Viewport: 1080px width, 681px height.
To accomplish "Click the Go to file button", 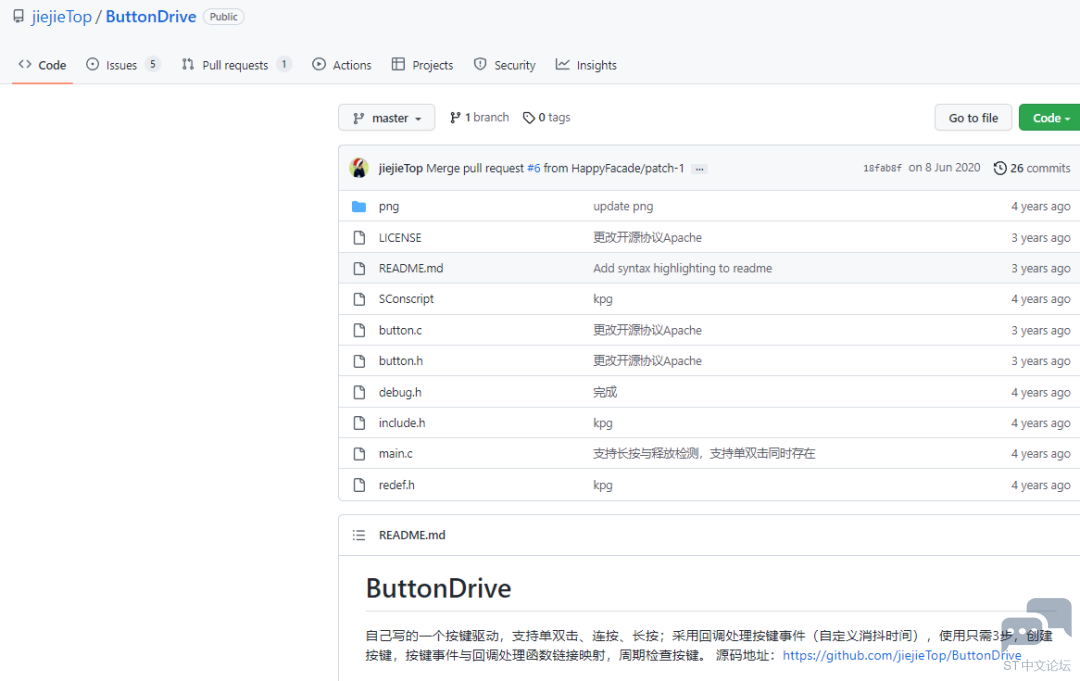I will [973, 118].
